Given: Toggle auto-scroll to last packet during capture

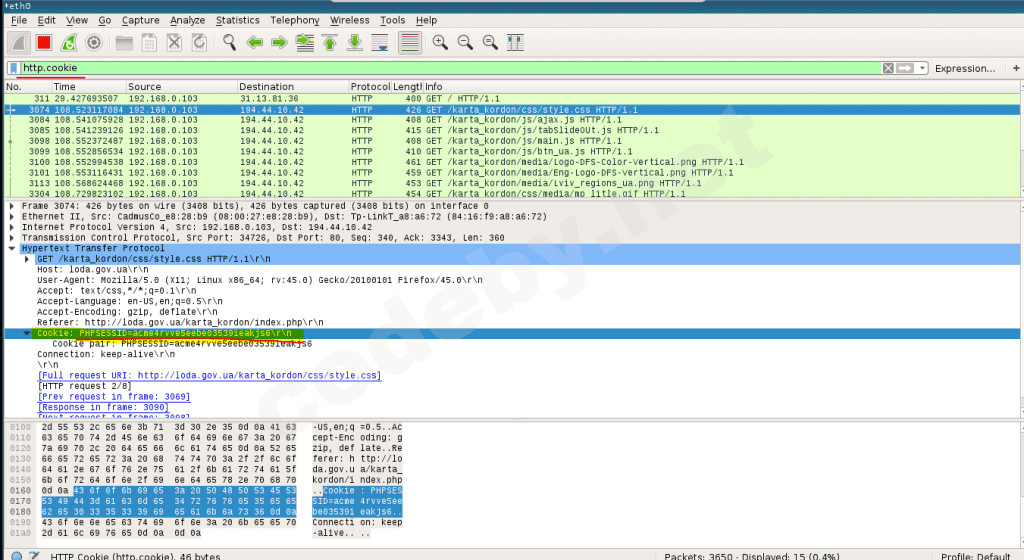Looking at the screenshot, I should pyautogui.click(x=380, y=42).
